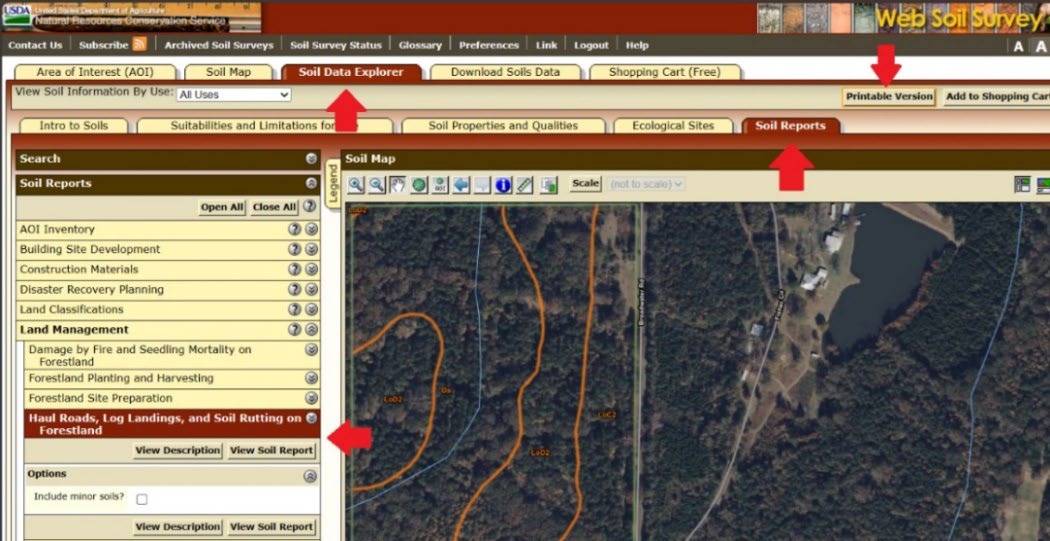Open help icon for Building Site Development
Image resolution: width=1050 pixels, height=541 pixels.
click(295, 250)
